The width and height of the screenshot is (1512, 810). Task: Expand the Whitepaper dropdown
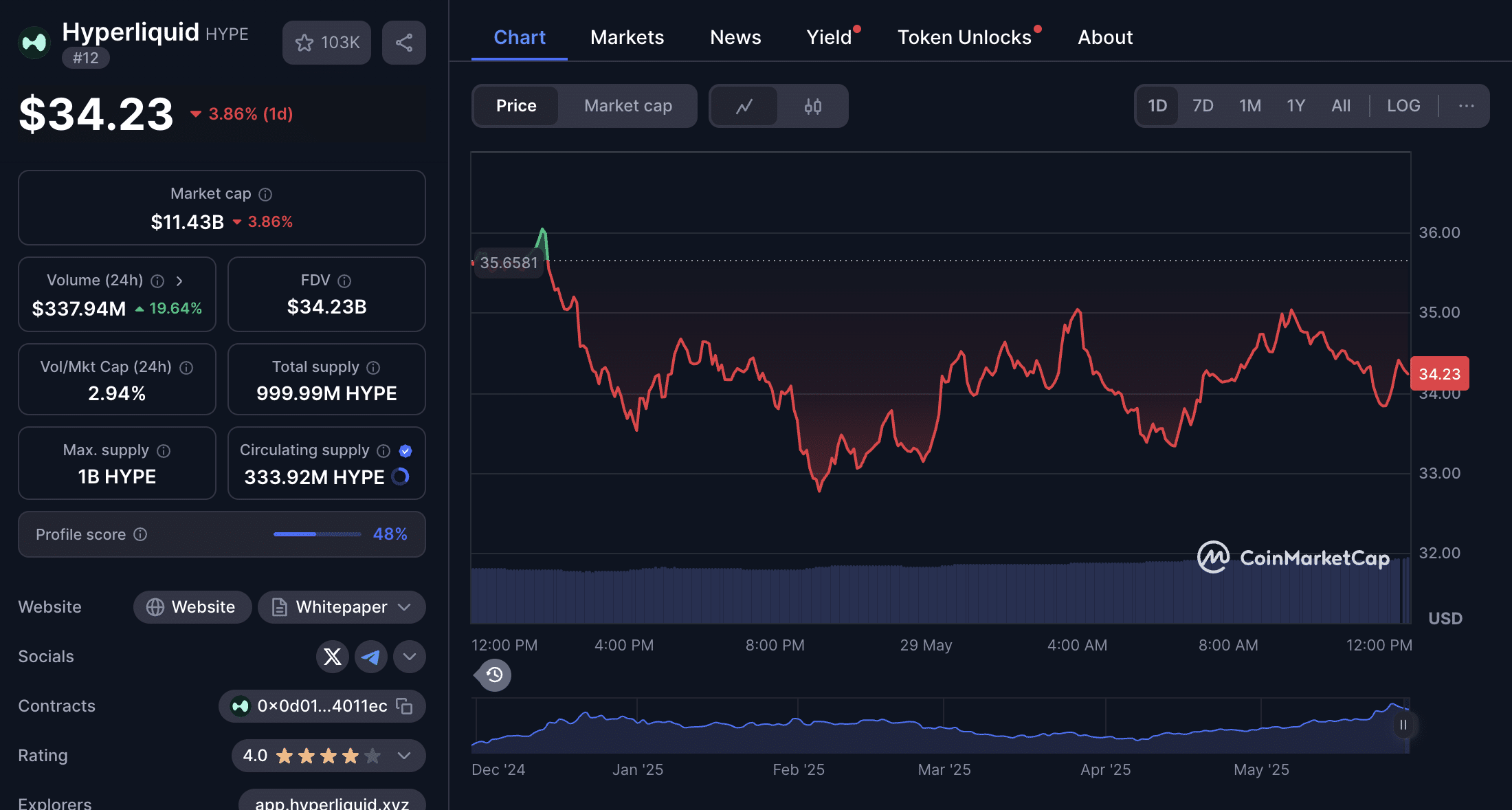tap(342, 607)
